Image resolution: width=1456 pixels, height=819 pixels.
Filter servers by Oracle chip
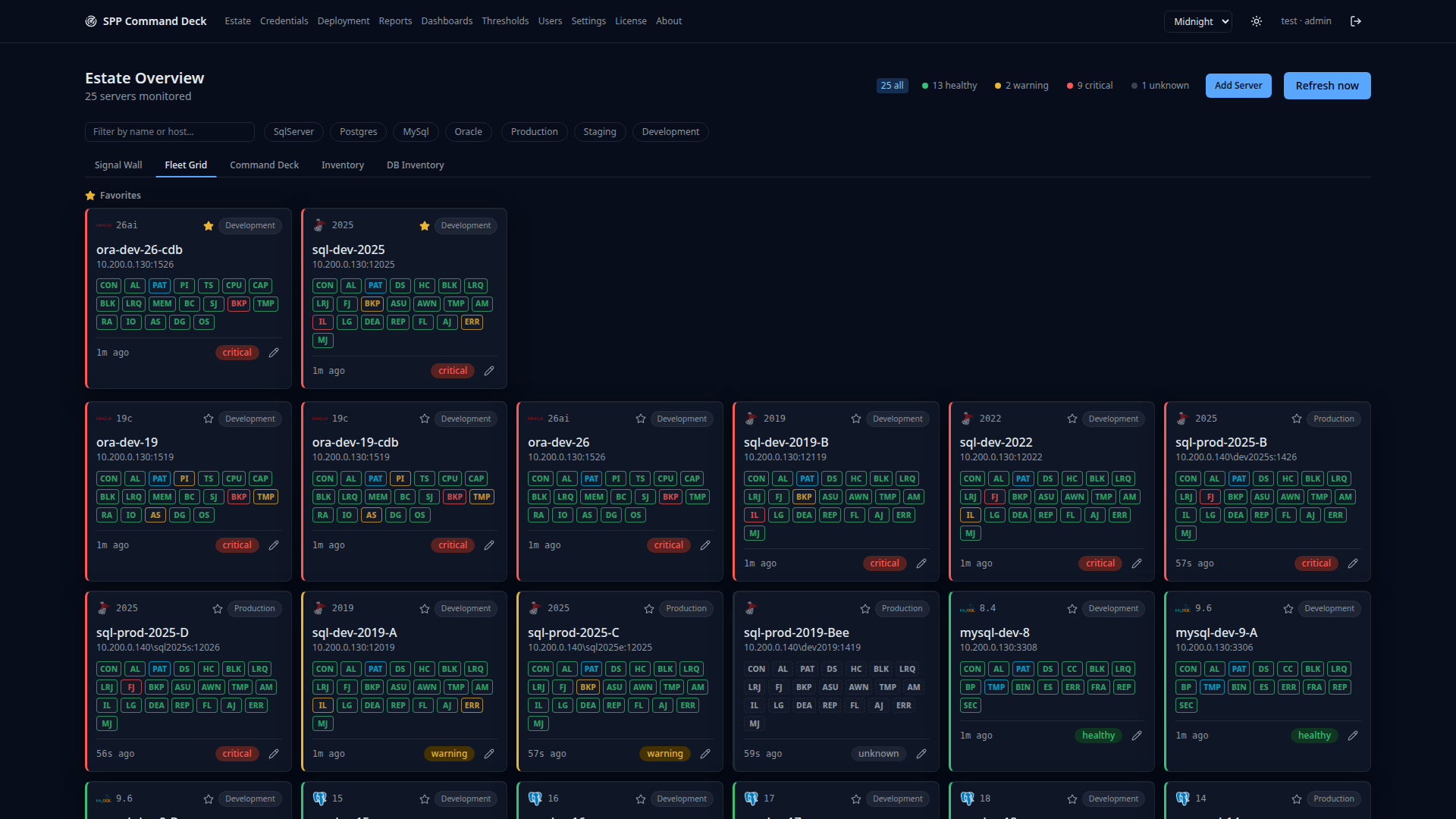[468, 132]
